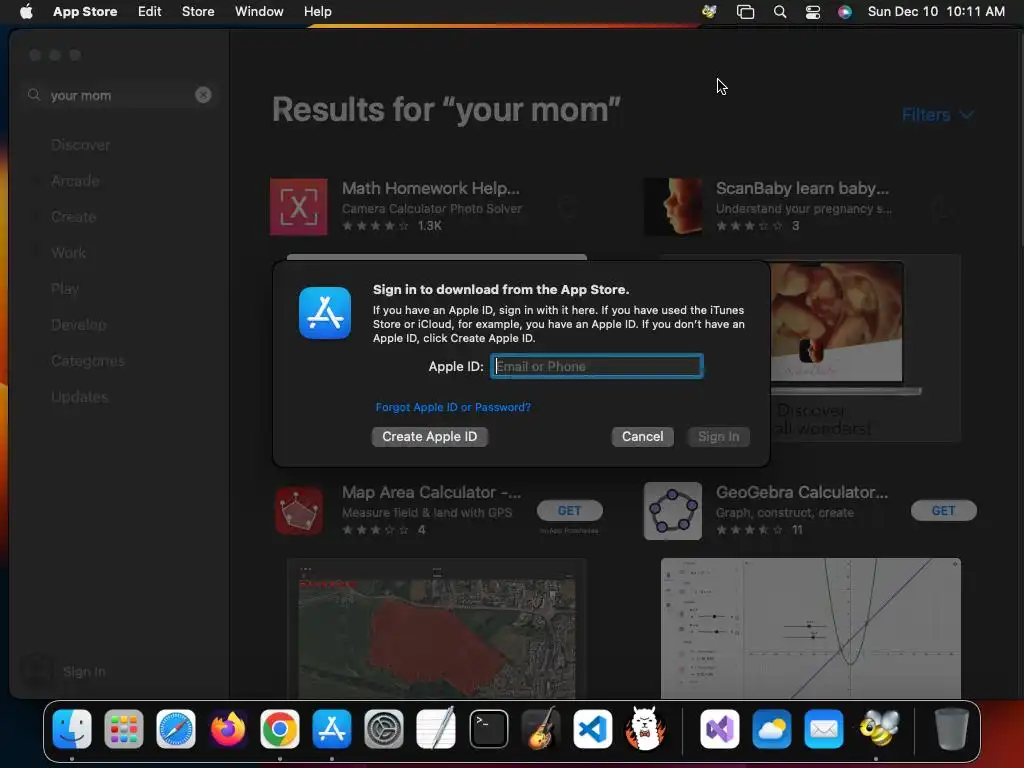Click Sign In at sidebar bottom
Screen dimensions: 1024x768
(x=84, y=671)
